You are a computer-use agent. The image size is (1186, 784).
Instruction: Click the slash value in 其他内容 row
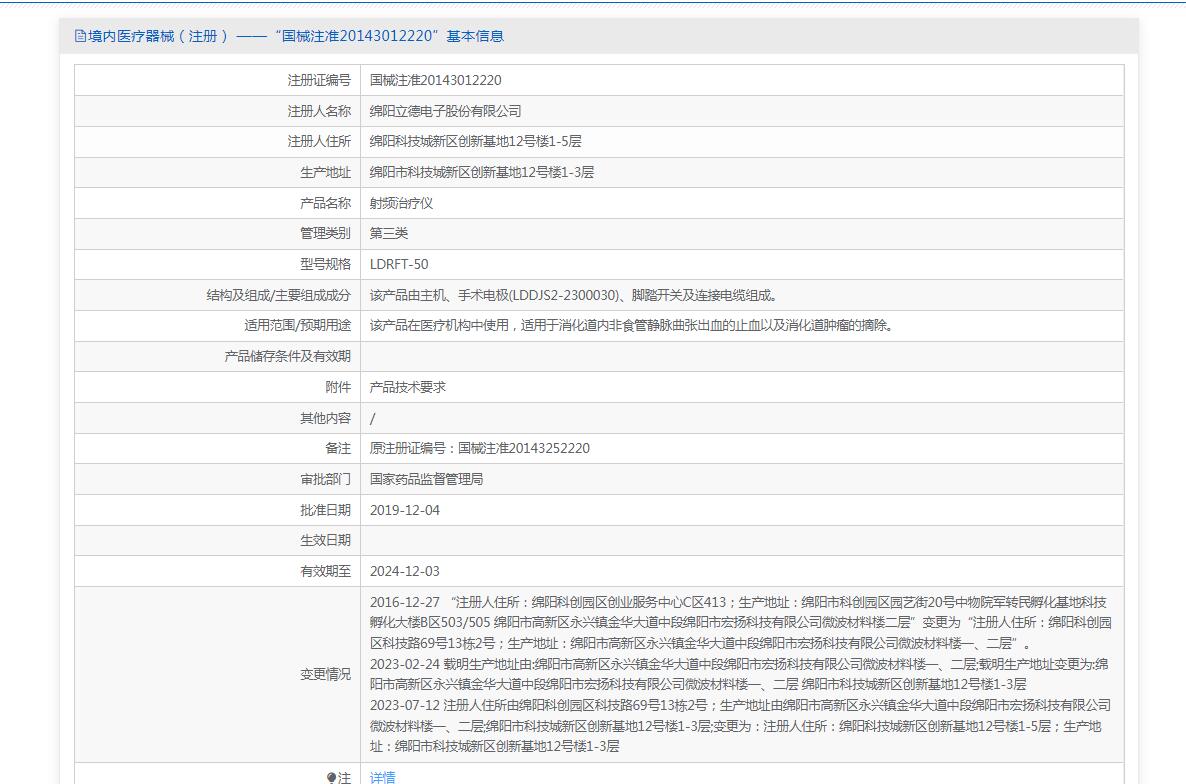pos(372,418)
